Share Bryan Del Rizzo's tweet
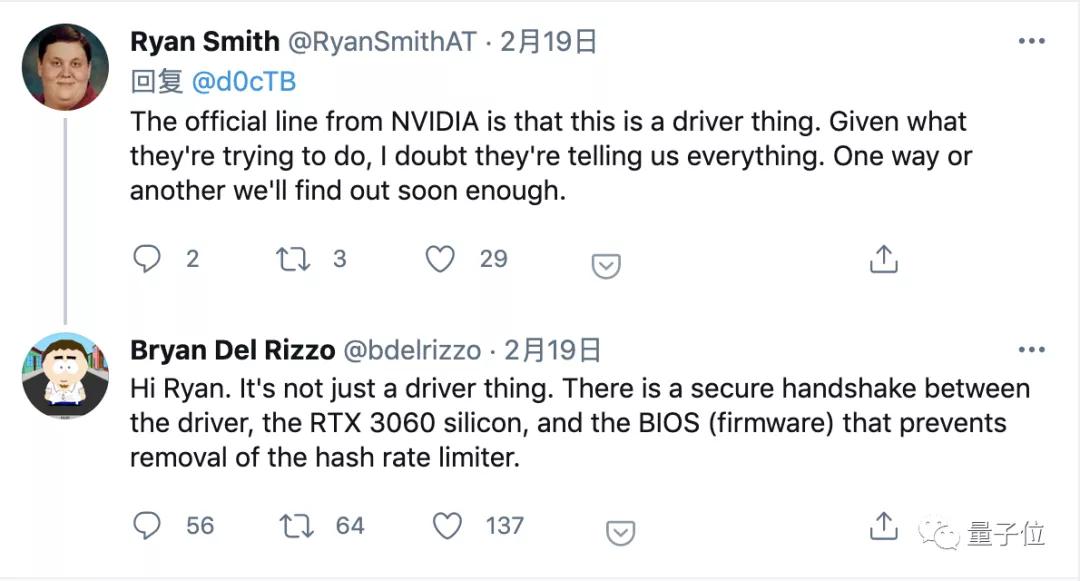1080x581 pixels. click(883, 524)
